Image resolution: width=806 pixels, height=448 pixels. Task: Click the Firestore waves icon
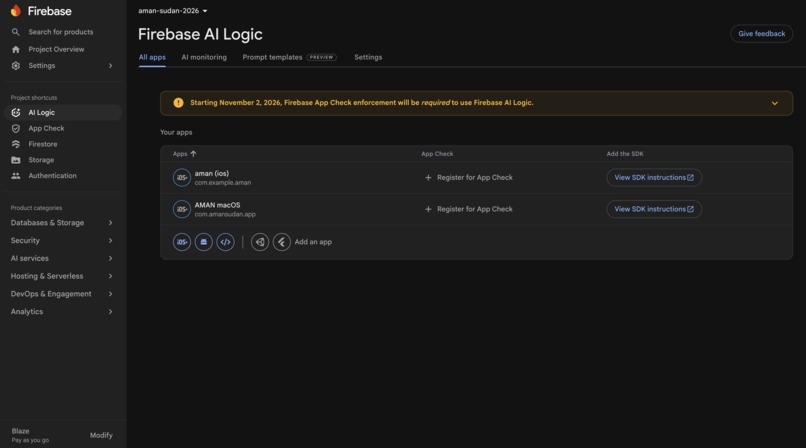click(16, 144)
